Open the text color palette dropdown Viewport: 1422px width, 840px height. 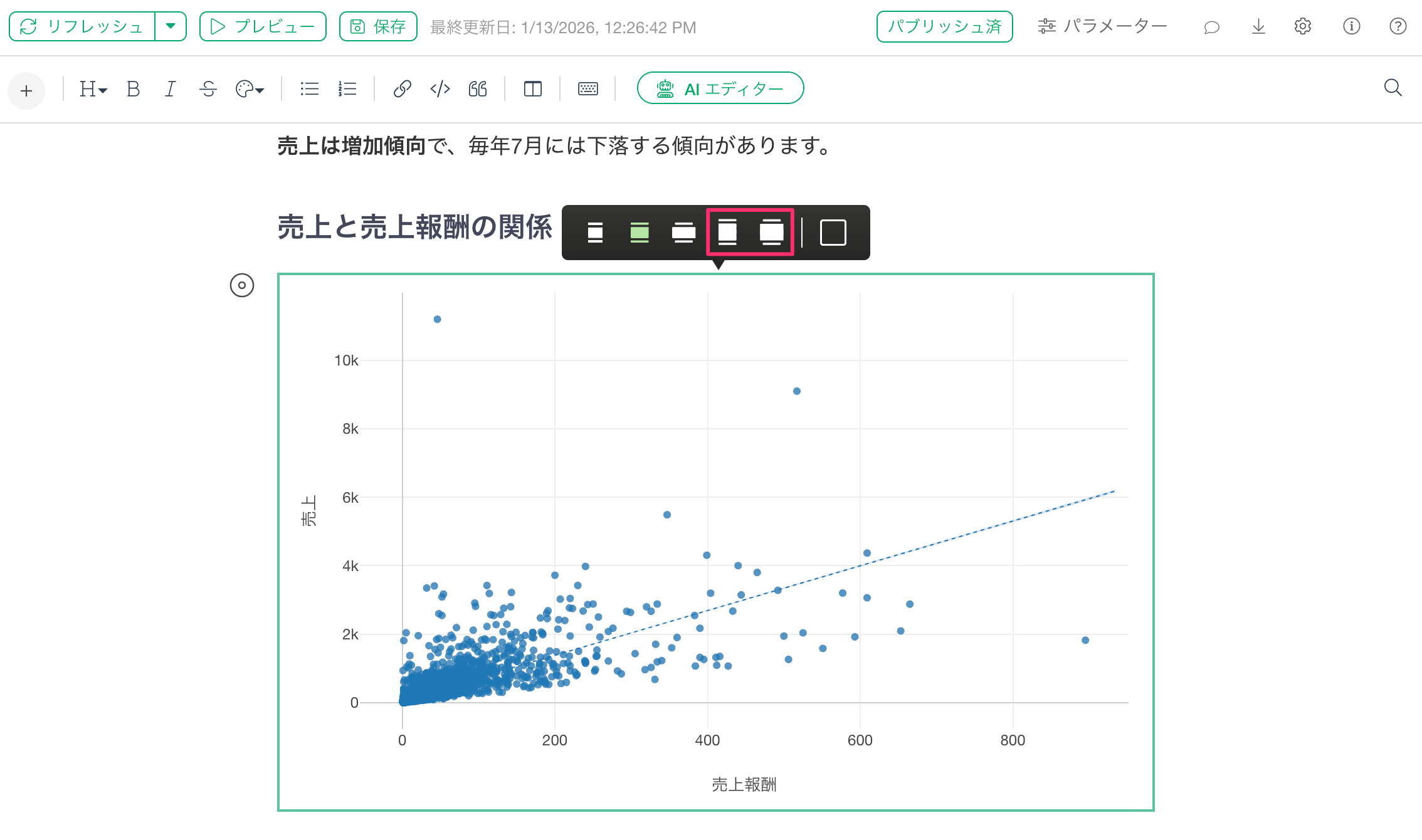click(250, 89)
